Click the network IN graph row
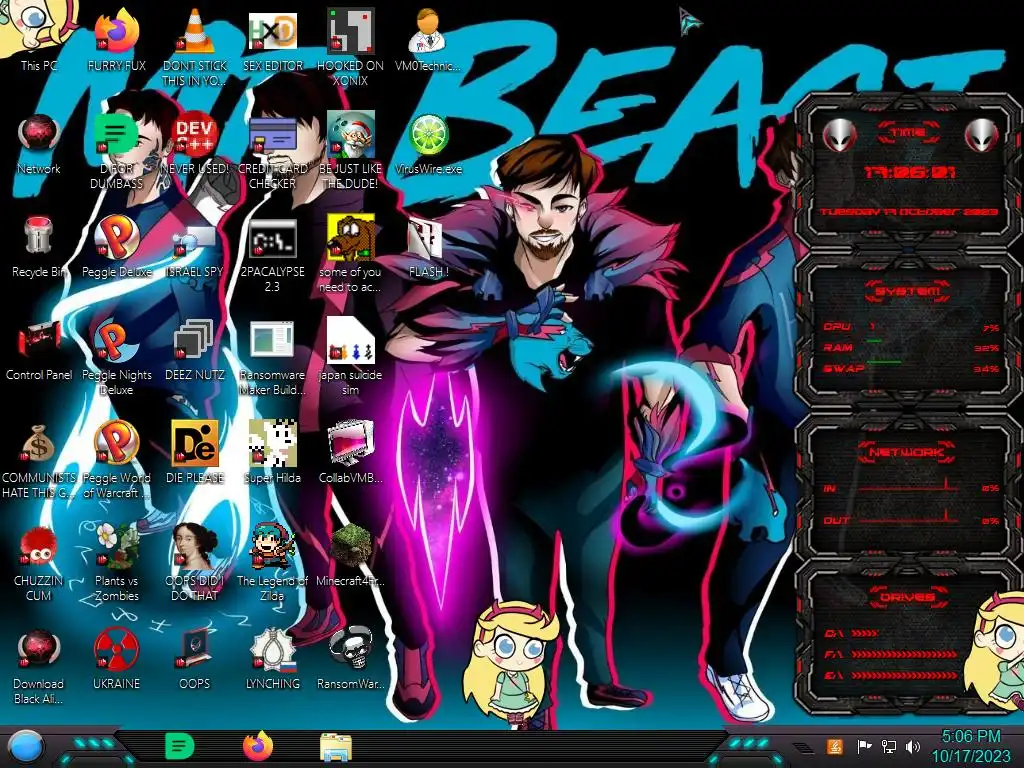Image resolution: width=1024 pixels, height=768 pixels. [x=911, y=487]
